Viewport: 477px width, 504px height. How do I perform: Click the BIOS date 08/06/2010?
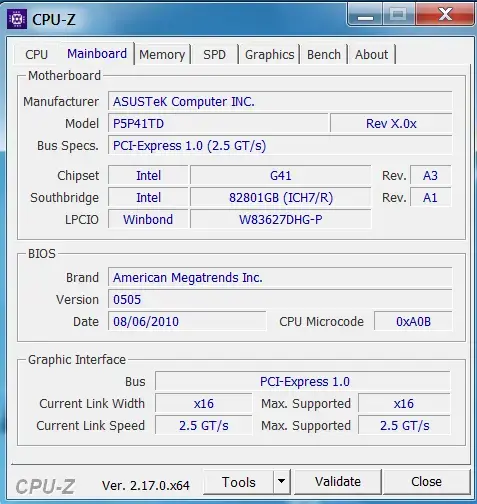click(x=187, y=321)
